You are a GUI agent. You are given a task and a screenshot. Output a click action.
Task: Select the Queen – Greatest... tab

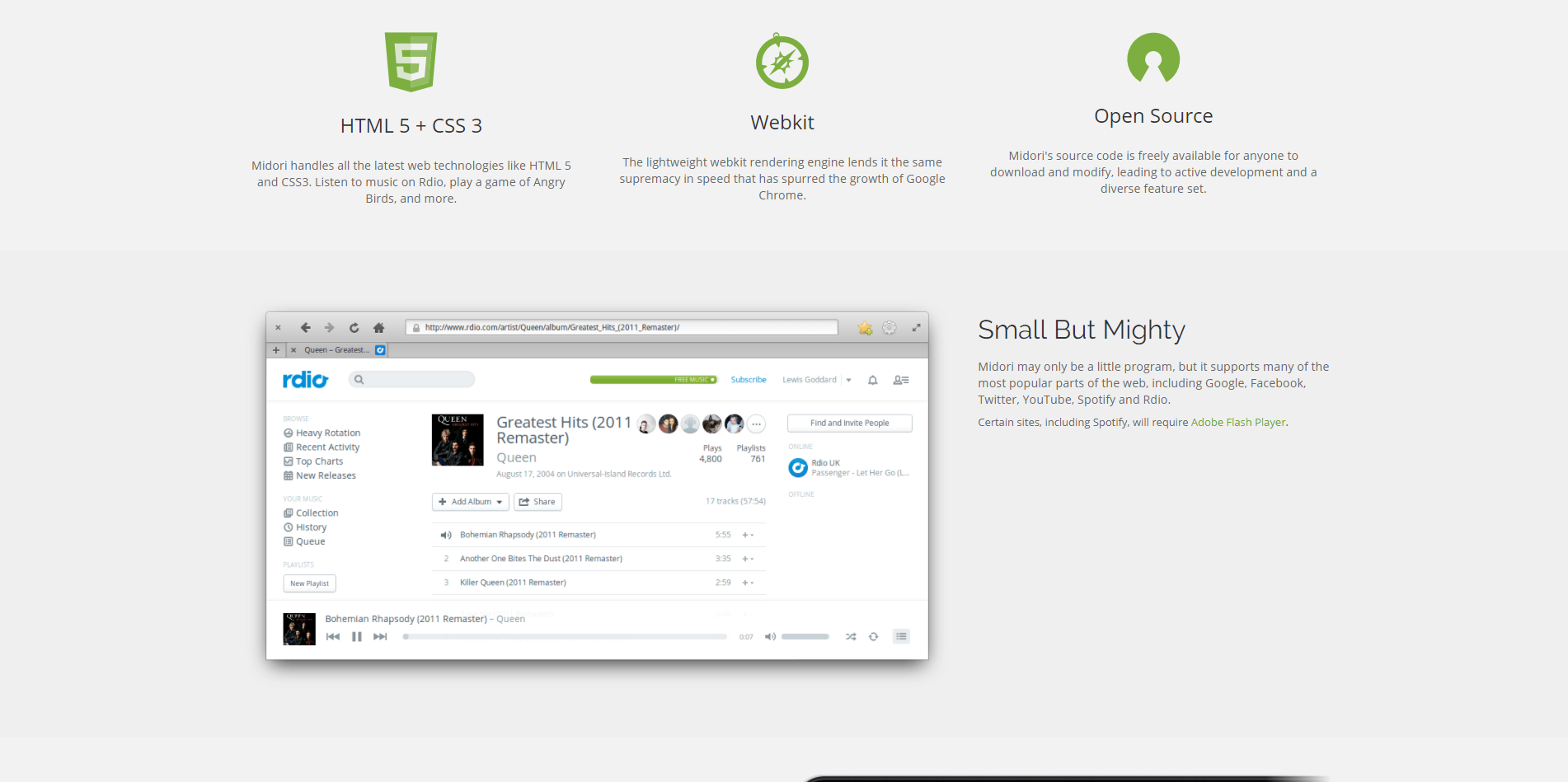coord(337,350)
